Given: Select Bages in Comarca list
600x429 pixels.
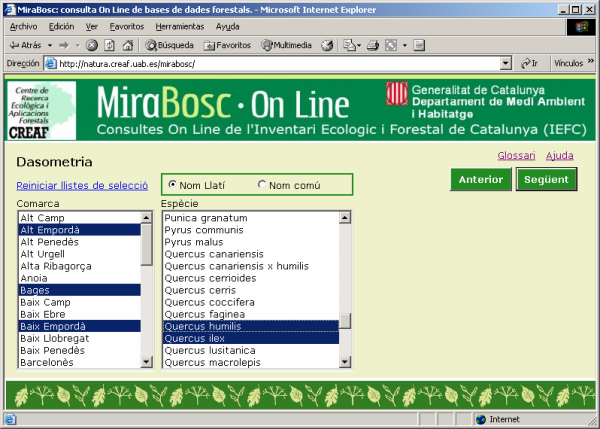Looking at the screenshot, I should (80, 290).
